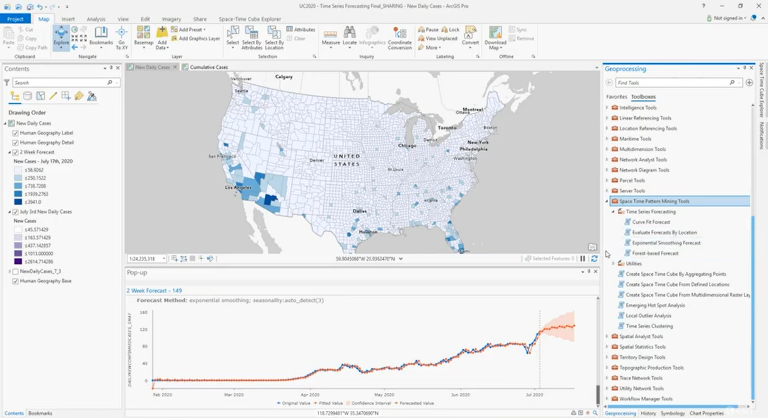Viewport: 768px width, 418px height.
Task: Click the Lock labeling button
Action: pyautogui.click(x=450, y=29)
